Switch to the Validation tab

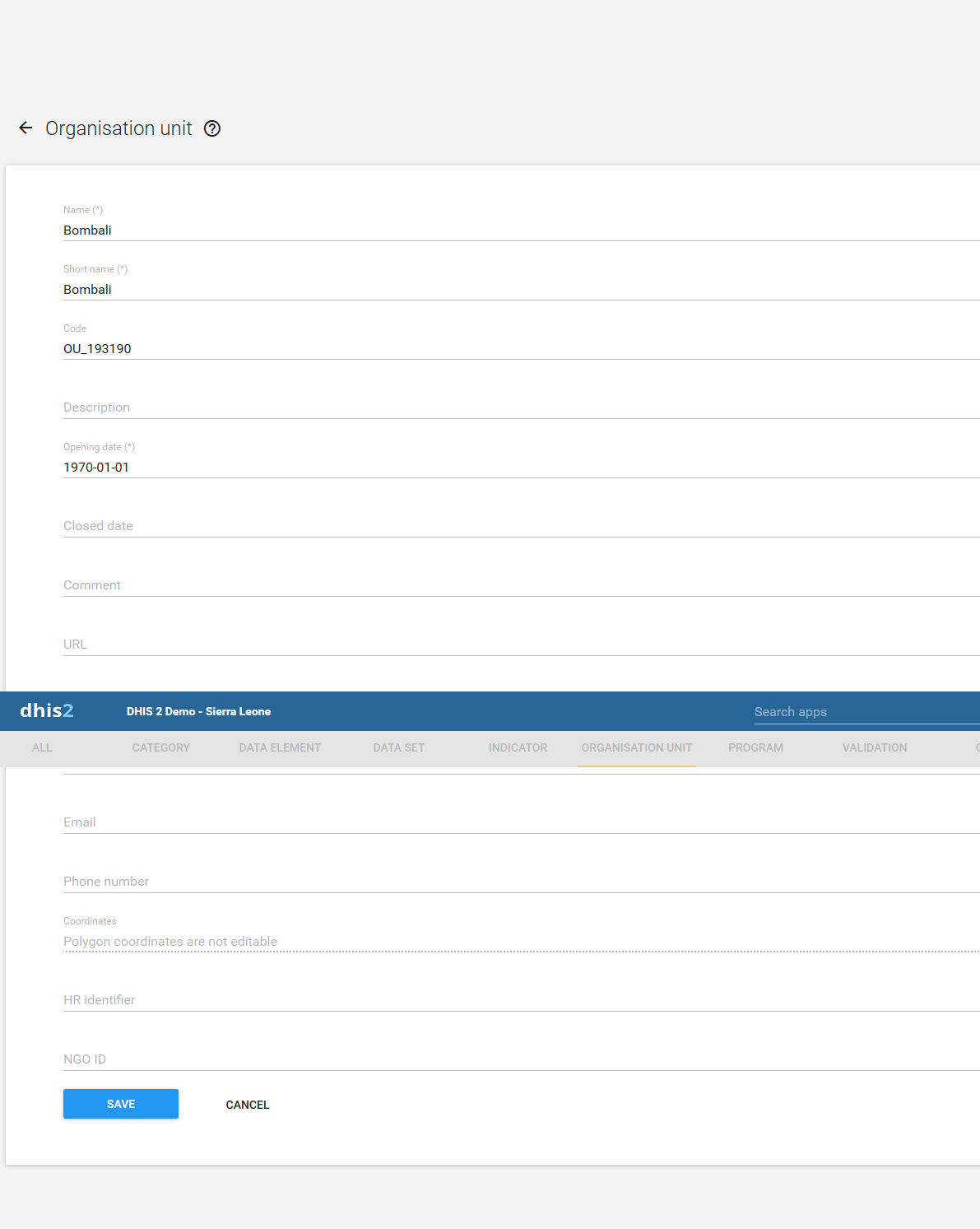pos(874,748)
